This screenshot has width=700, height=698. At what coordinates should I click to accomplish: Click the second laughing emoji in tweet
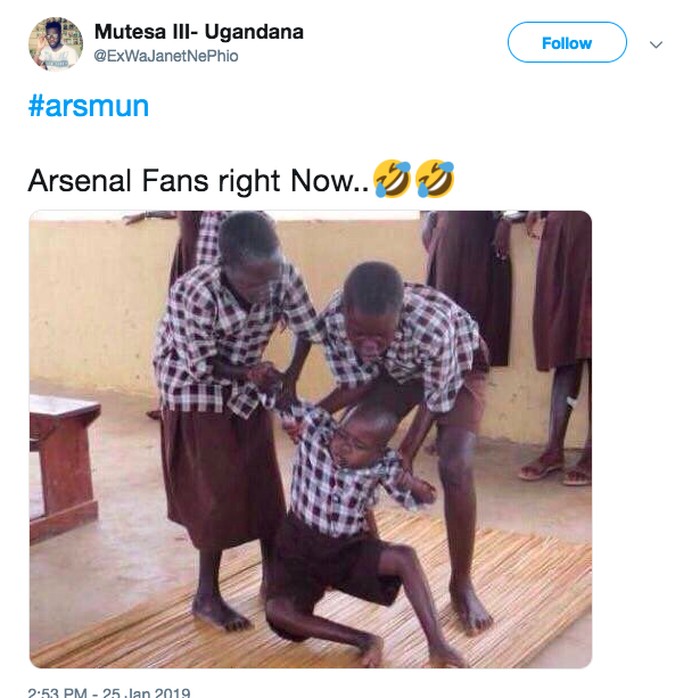click(x=436, y=180)
